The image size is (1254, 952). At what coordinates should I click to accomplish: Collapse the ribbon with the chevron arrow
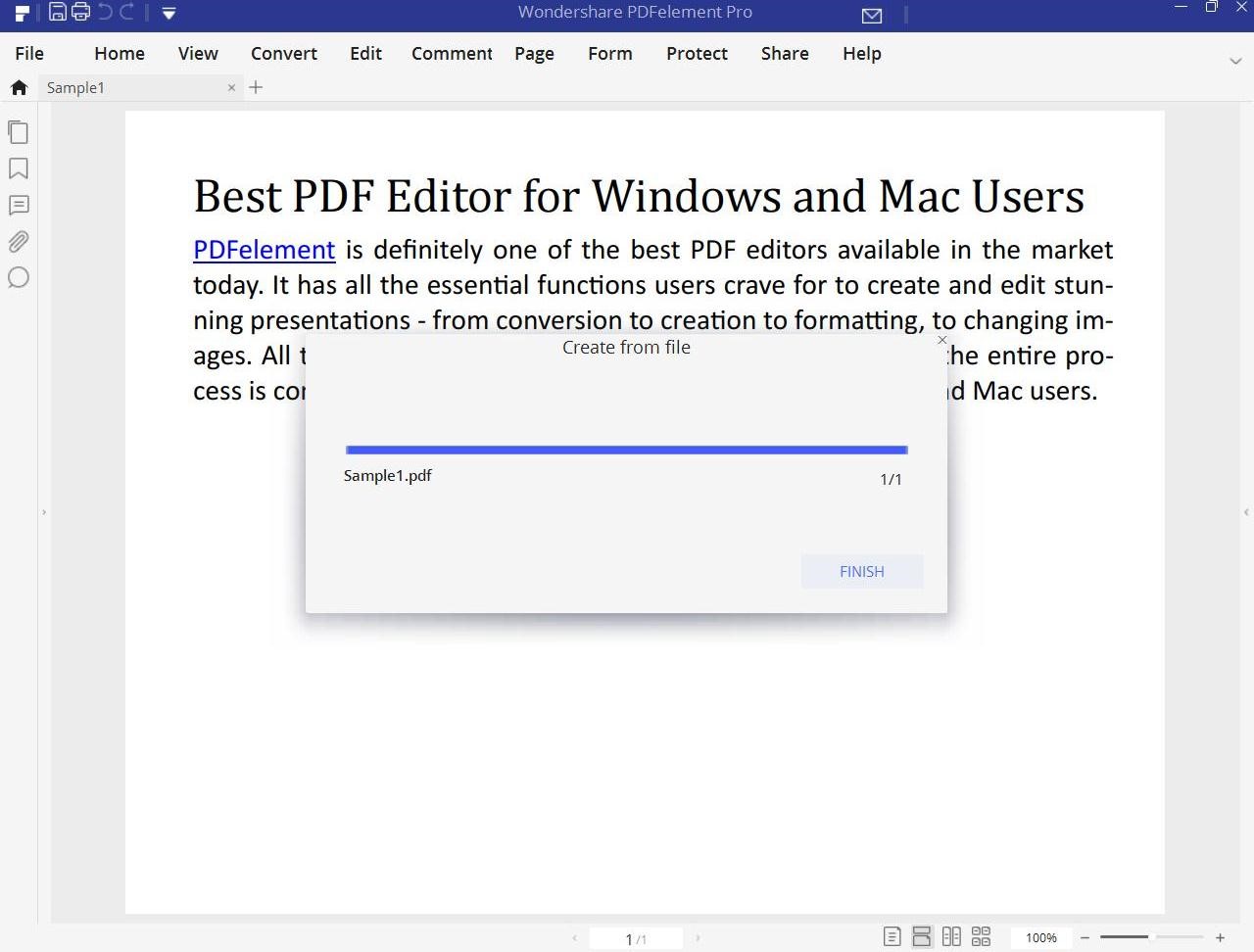[1235, 61]
